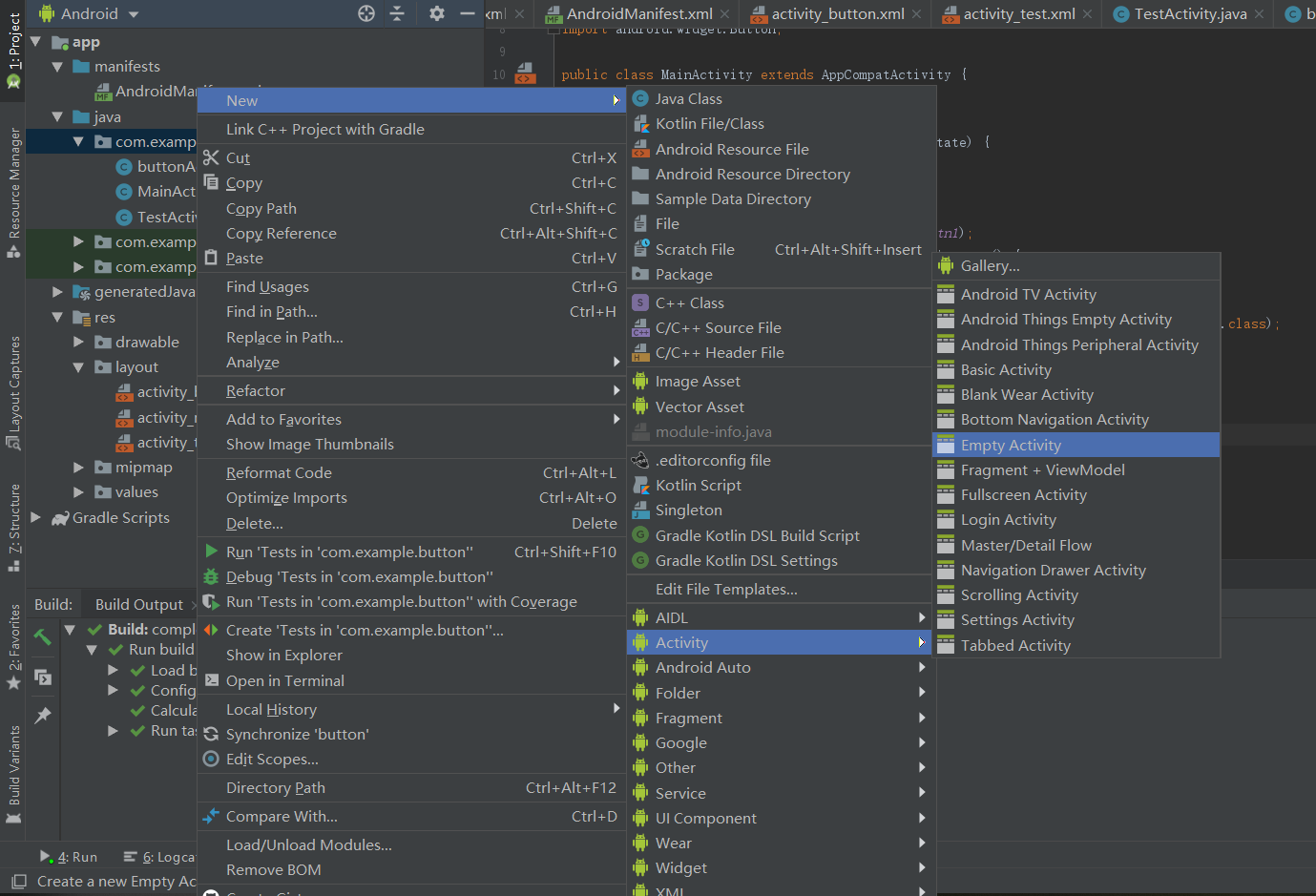This screenshot has width=1316, height=896.
Task: Expand the generatedJava folder
Action: [57, 292]
